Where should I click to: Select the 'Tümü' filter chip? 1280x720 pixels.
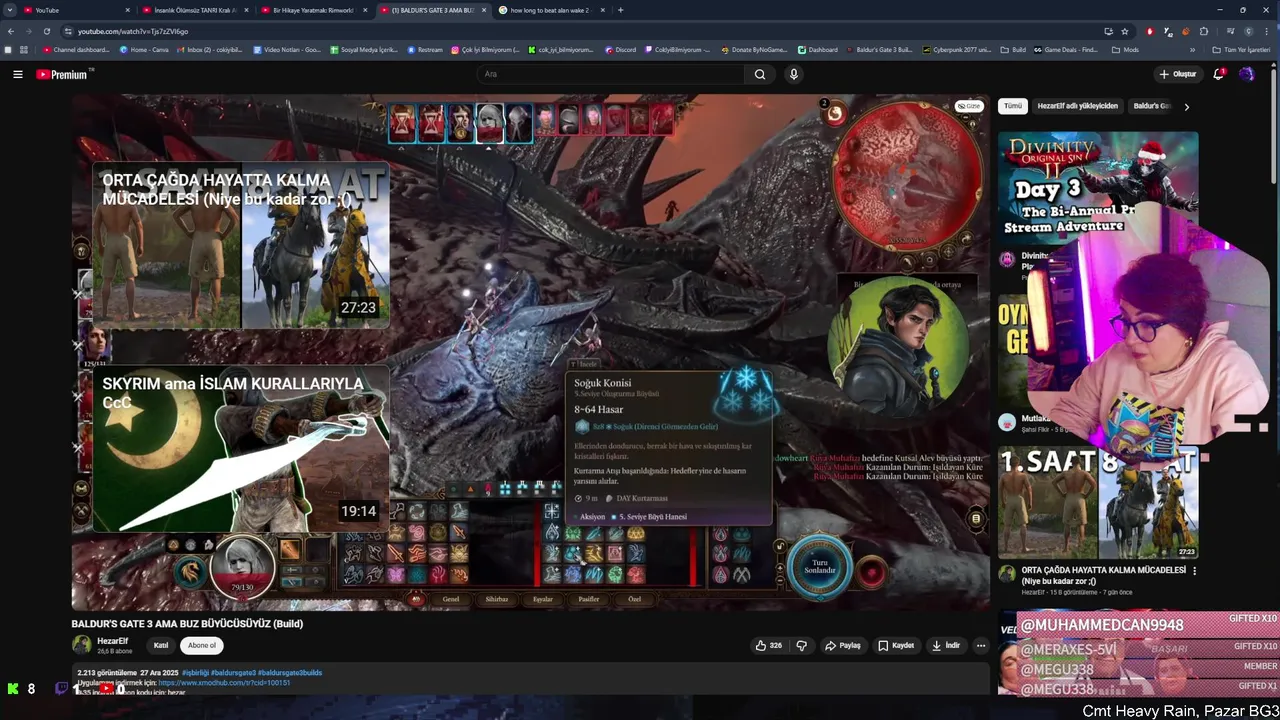pos(1013,106)
